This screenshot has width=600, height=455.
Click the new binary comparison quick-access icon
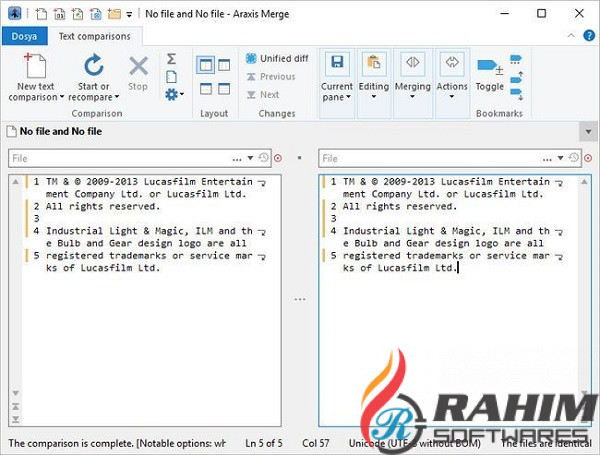(59, 14)
